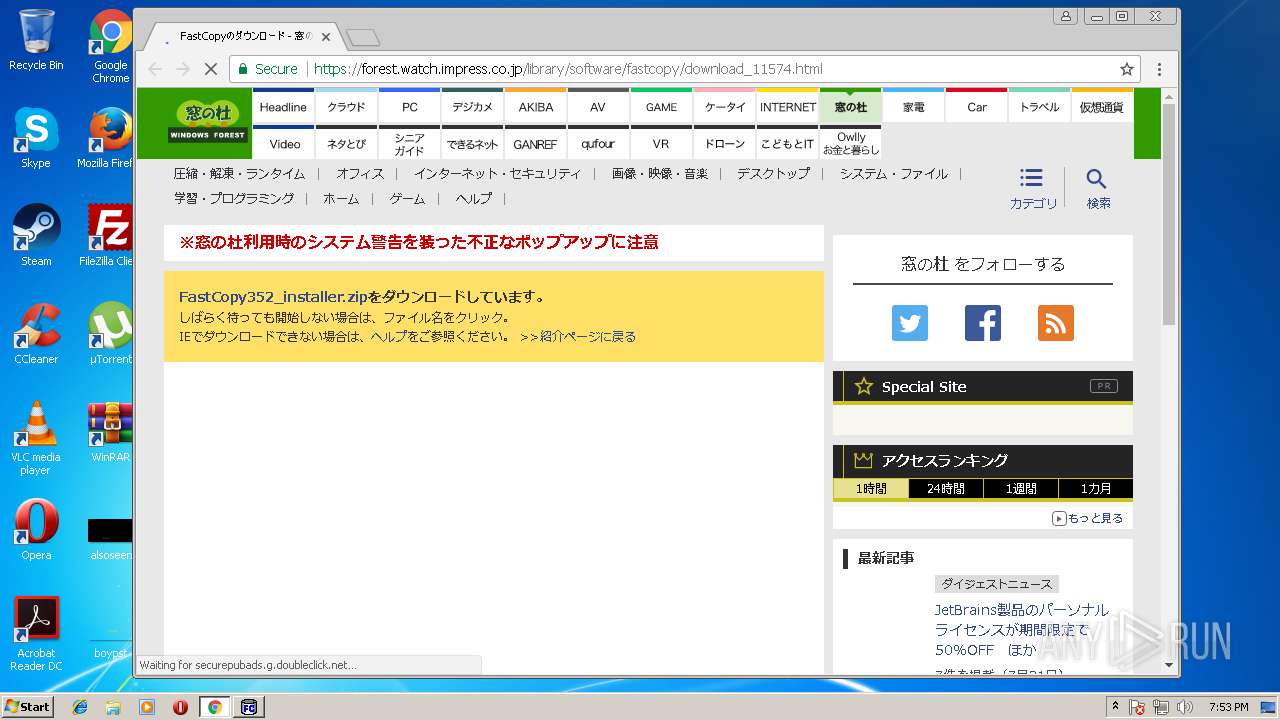Open Acrobat Reader DC icon

tap(36, 634)
